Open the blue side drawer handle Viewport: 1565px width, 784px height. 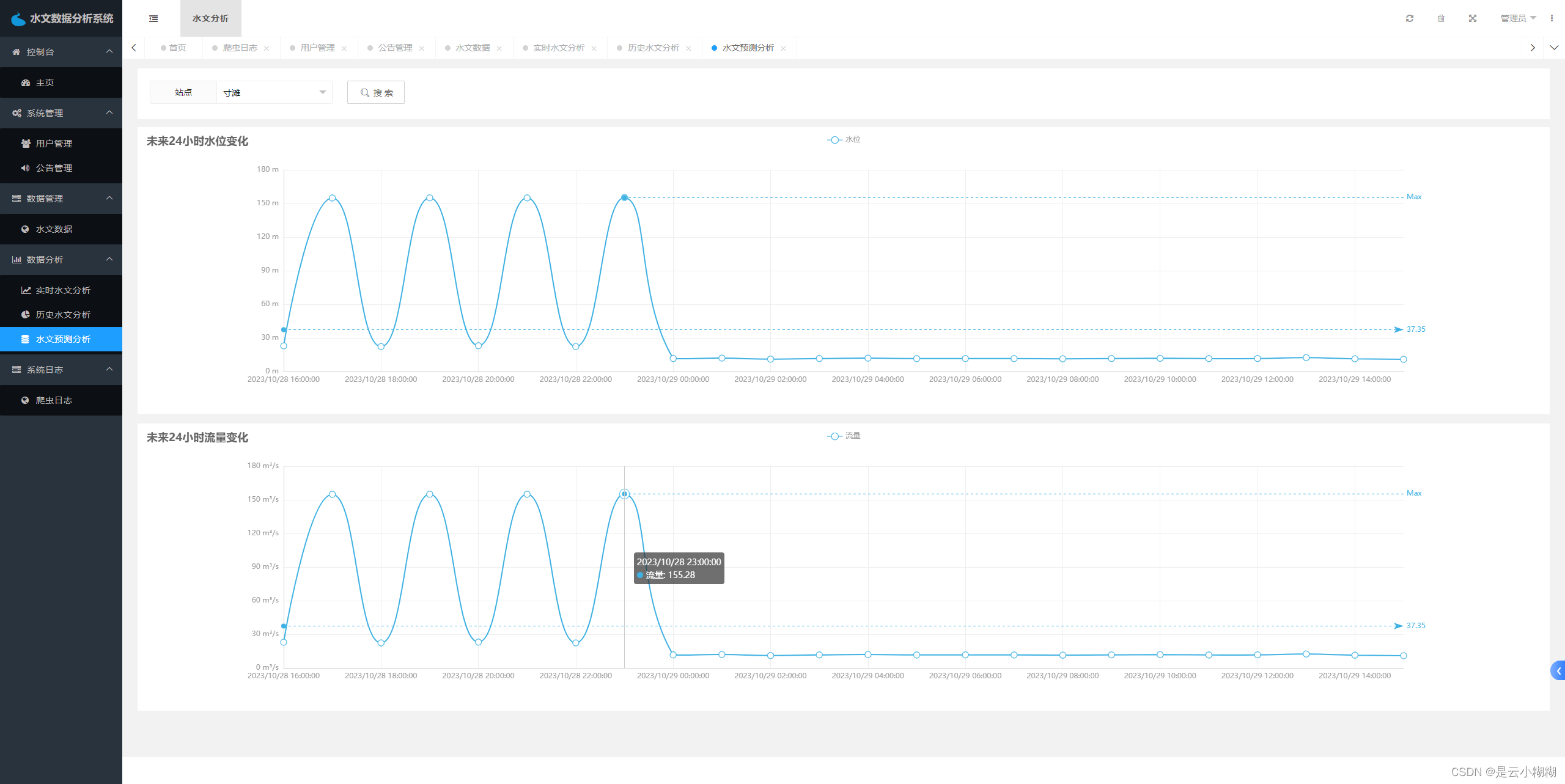(x=1558, y=670)
